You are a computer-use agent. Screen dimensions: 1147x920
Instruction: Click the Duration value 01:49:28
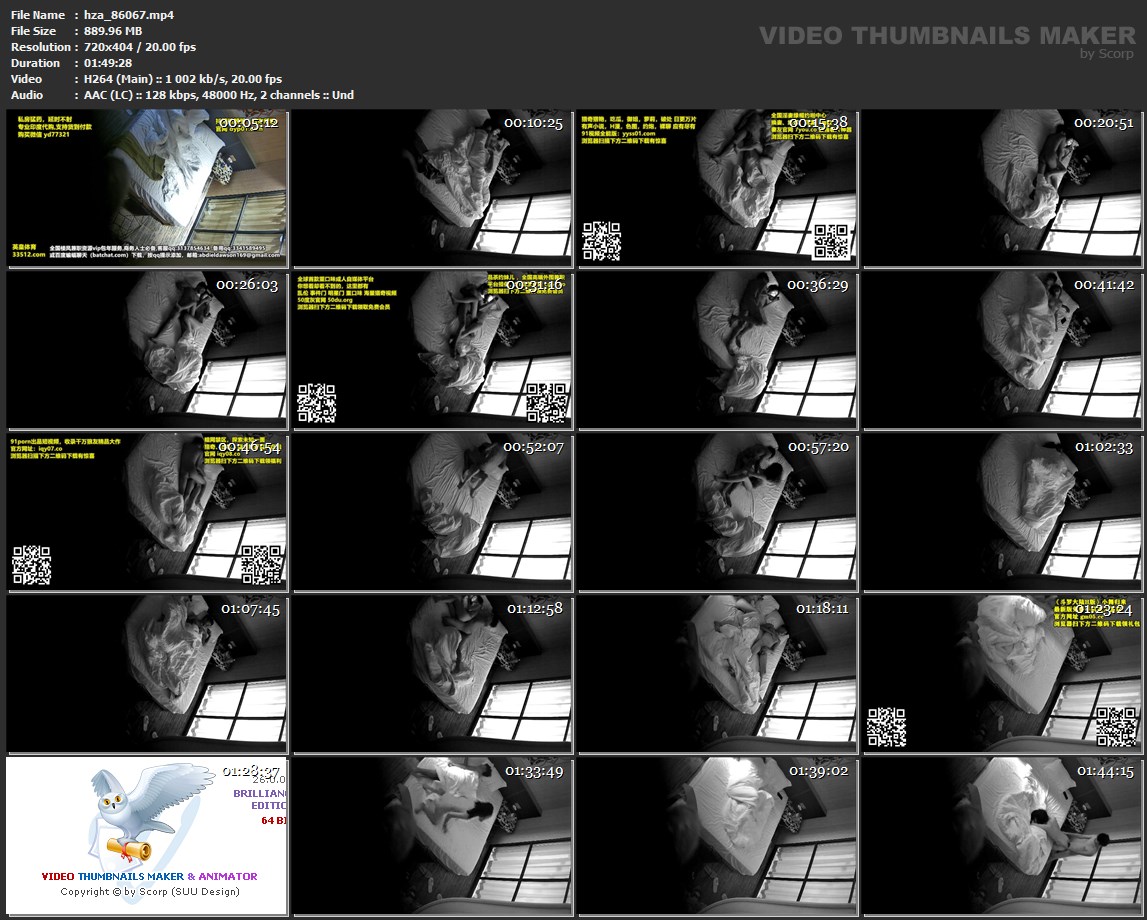pyautogui.click(x=108, y=63)
